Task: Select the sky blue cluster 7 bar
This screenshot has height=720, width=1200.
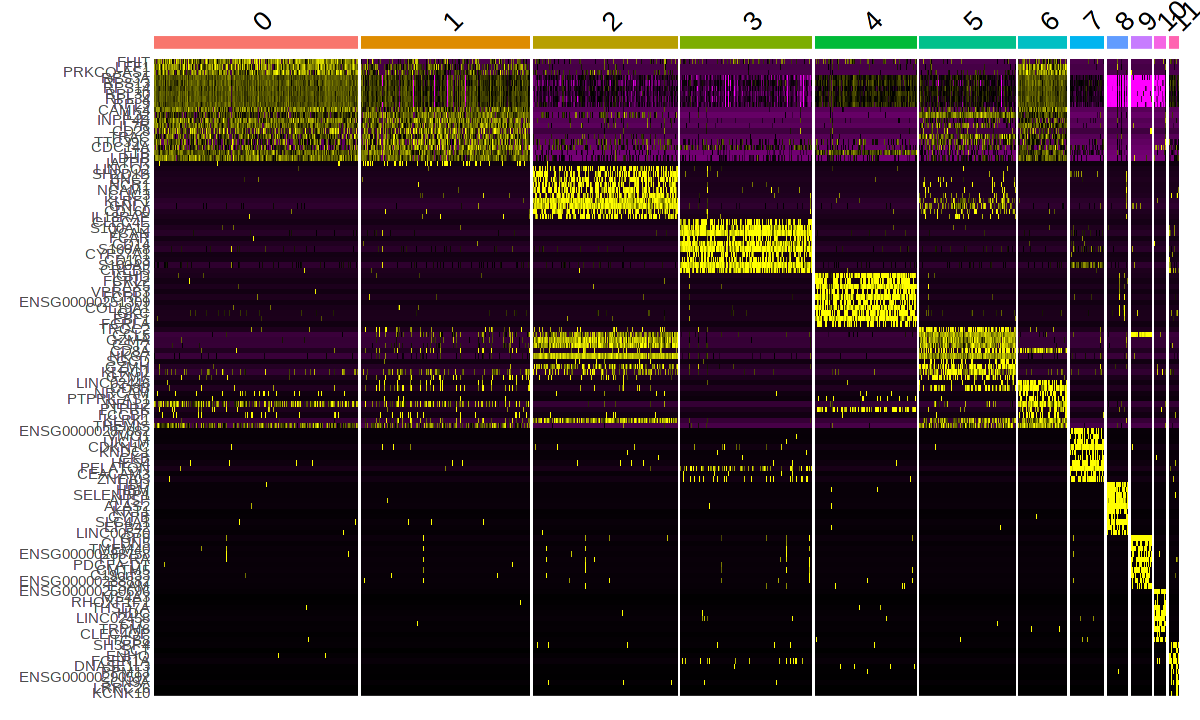Action: (1086, 42)
